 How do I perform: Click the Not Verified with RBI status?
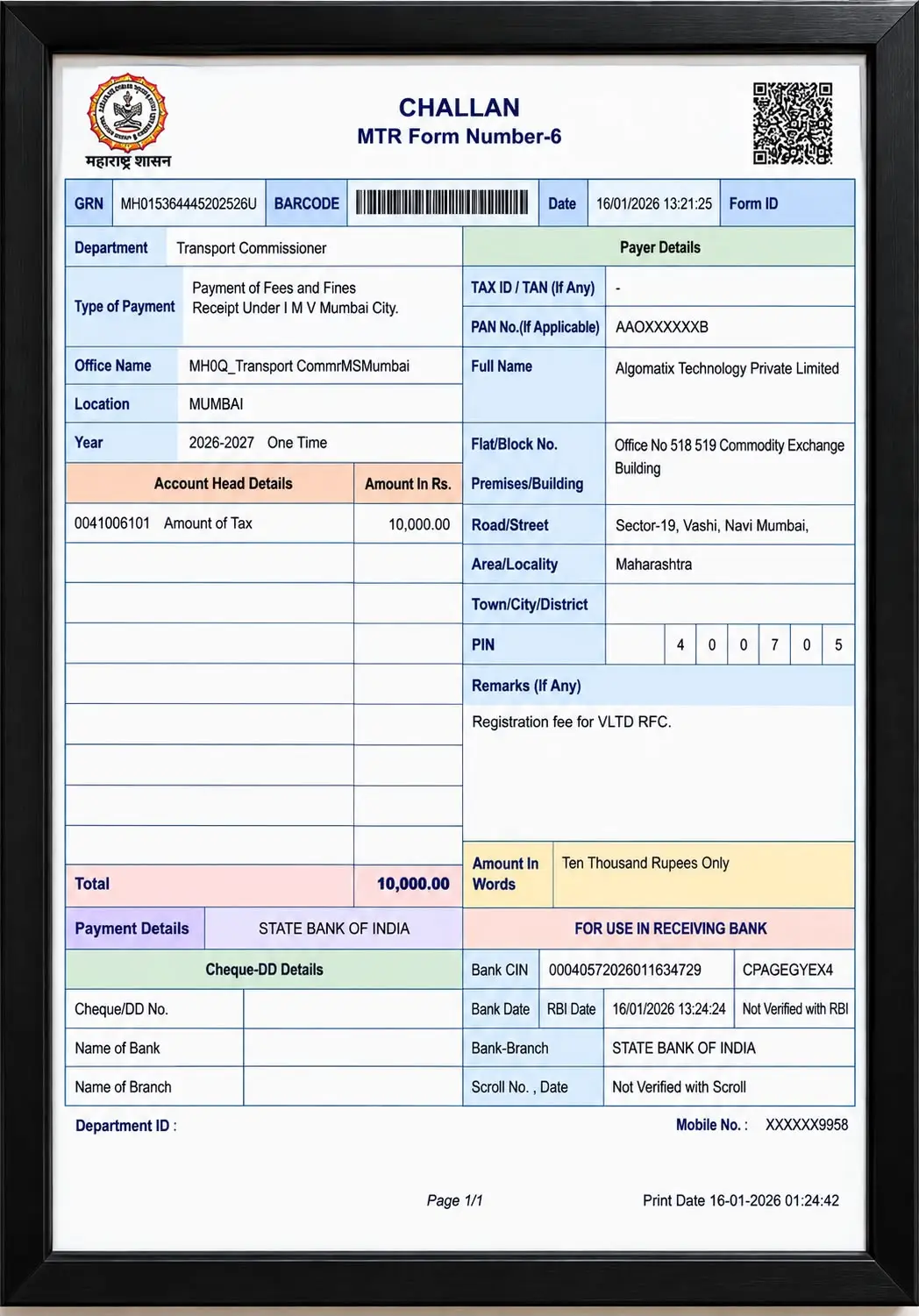(795, 1009)
